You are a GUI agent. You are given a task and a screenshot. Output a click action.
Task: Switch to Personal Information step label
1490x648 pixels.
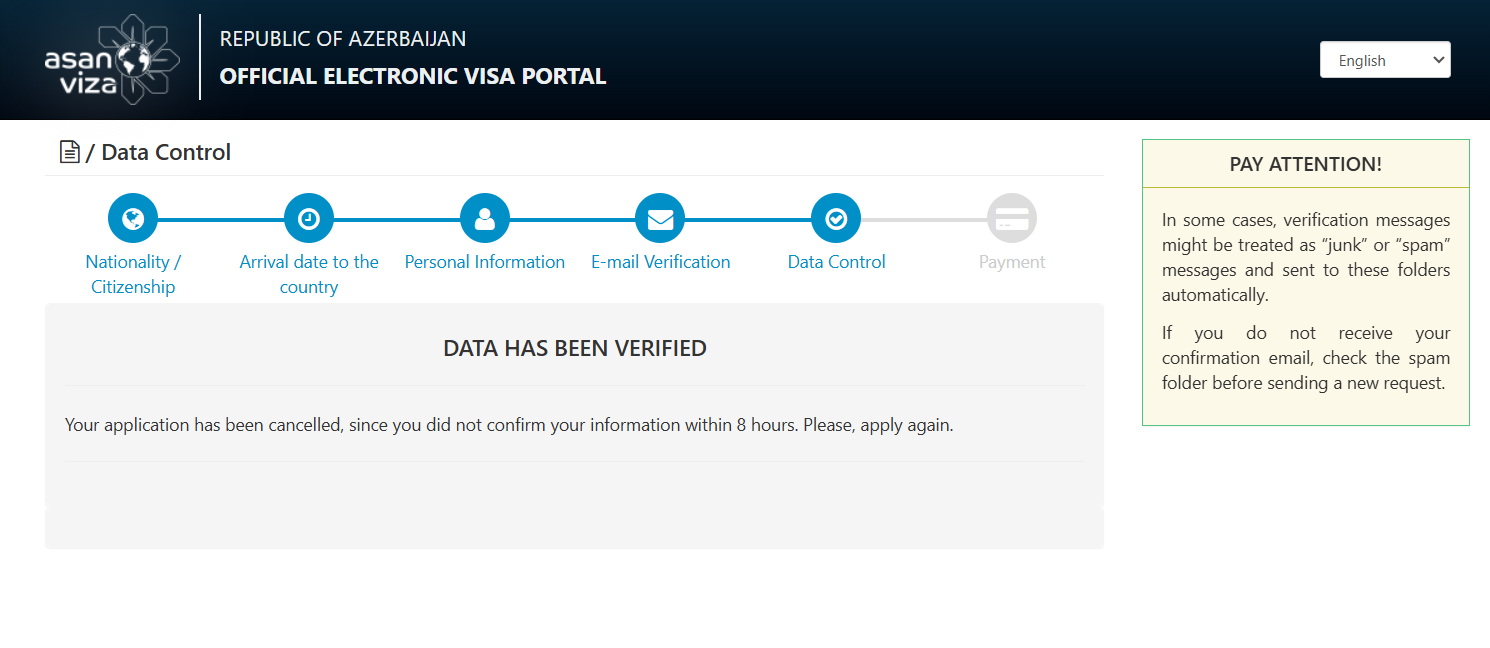click(x=485, y=262)
